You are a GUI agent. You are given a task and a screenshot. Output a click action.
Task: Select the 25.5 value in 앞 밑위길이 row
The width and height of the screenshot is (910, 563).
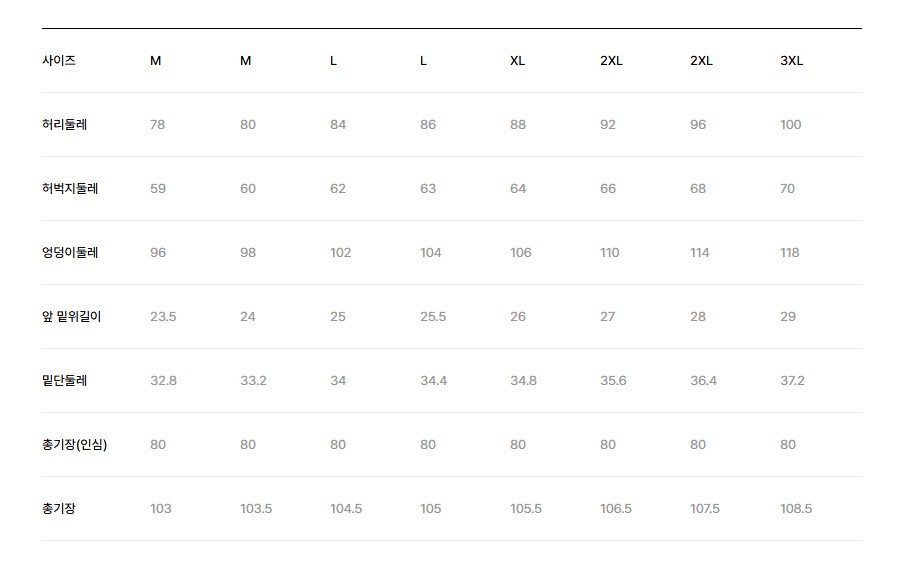(x=433, y=317)
